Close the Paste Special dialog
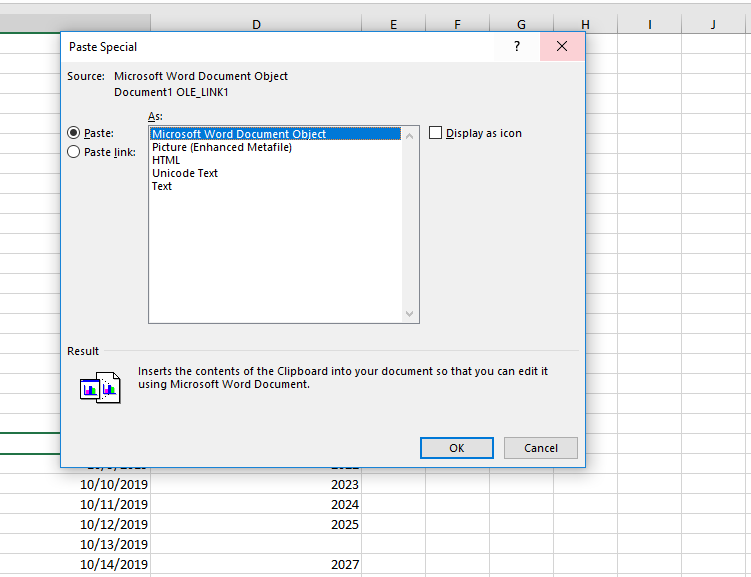The image size is (751, 577). [x=562, y=46]
